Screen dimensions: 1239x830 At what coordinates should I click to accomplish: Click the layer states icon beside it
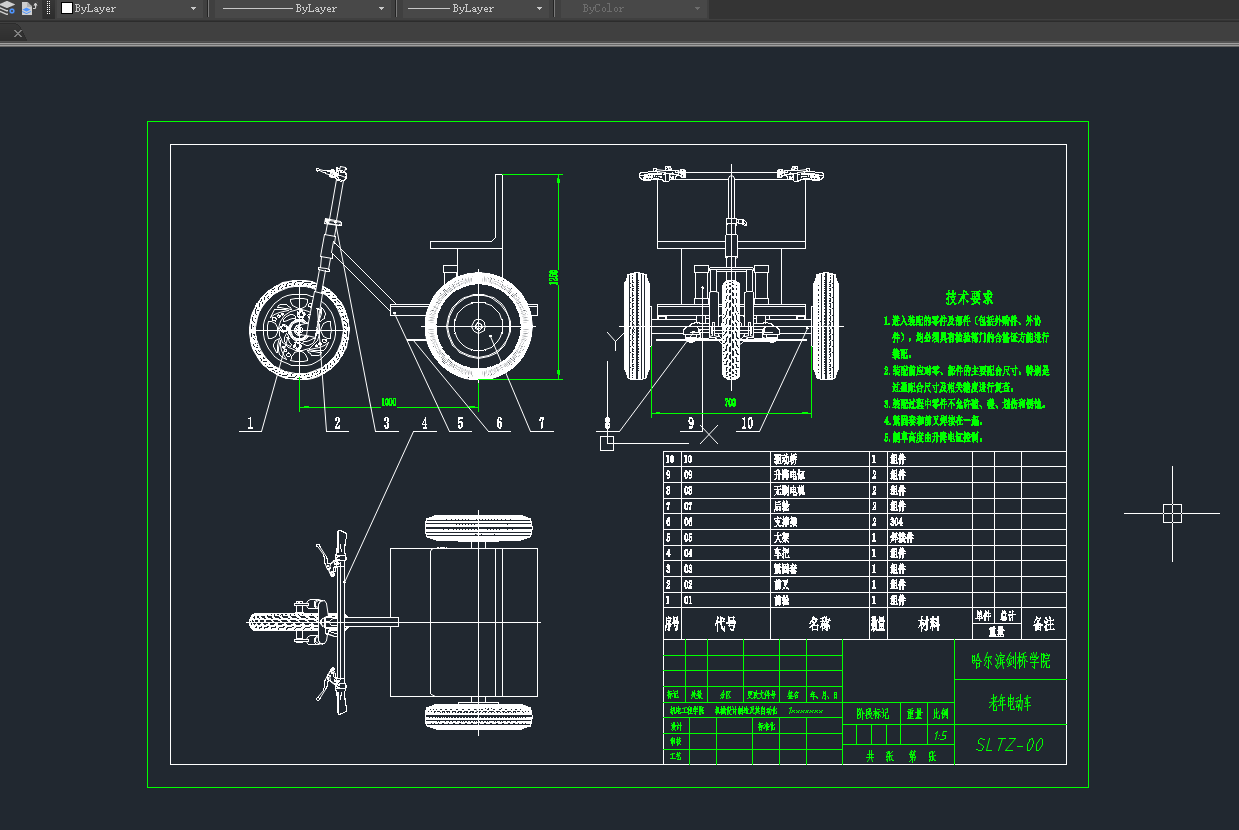[x=29, y=8]
